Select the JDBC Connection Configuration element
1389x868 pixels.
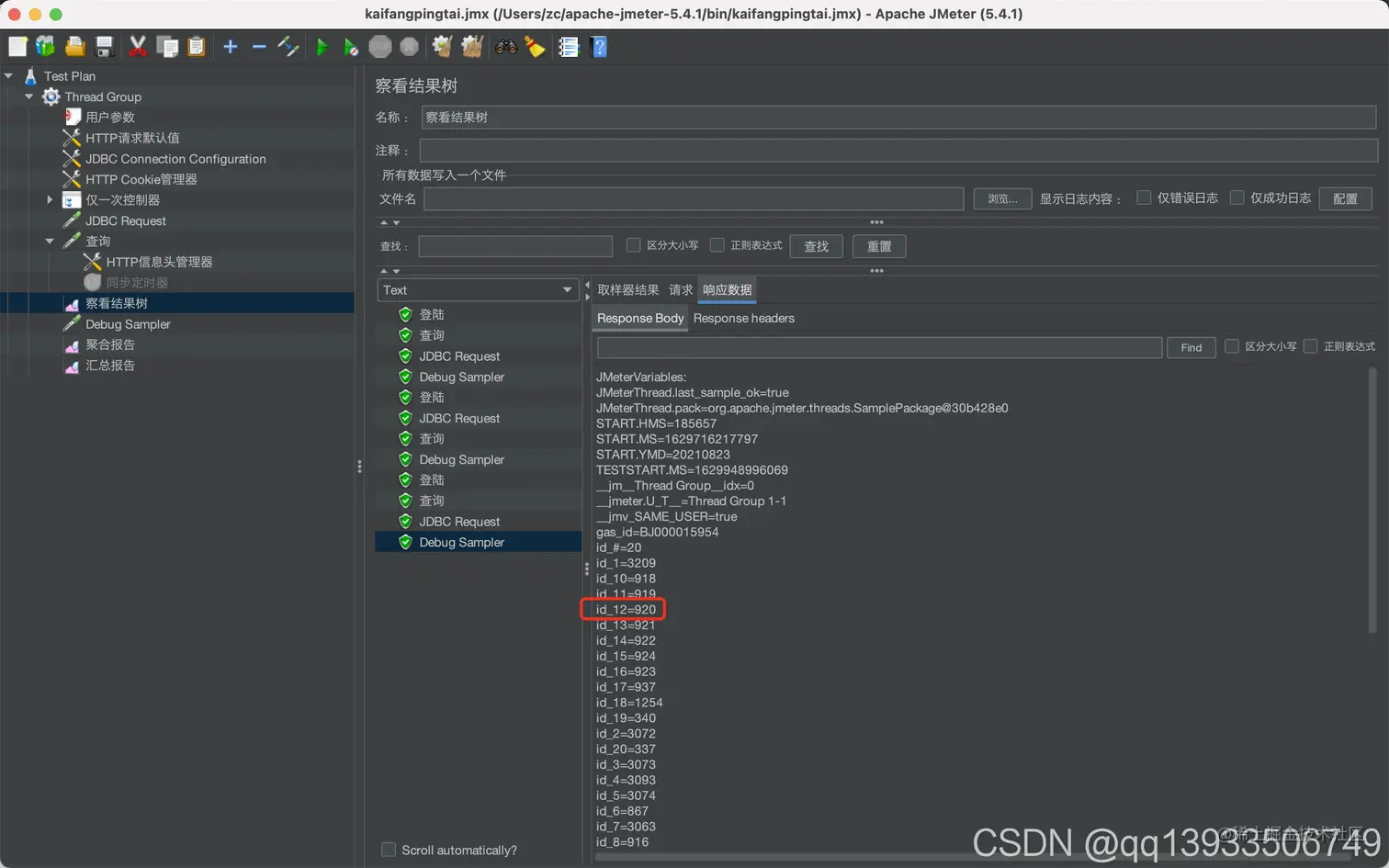pos(175,159)
